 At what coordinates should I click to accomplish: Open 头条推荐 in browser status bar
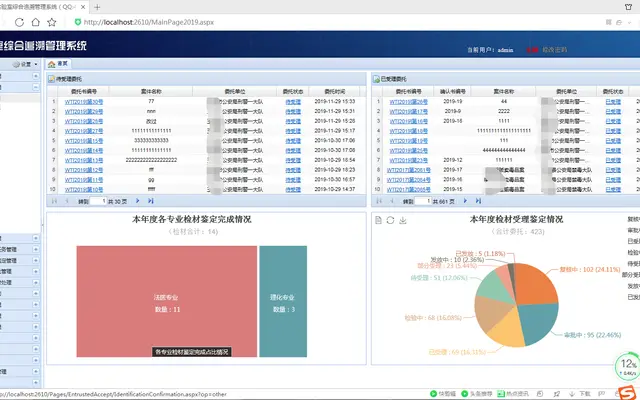click(476, 394)
